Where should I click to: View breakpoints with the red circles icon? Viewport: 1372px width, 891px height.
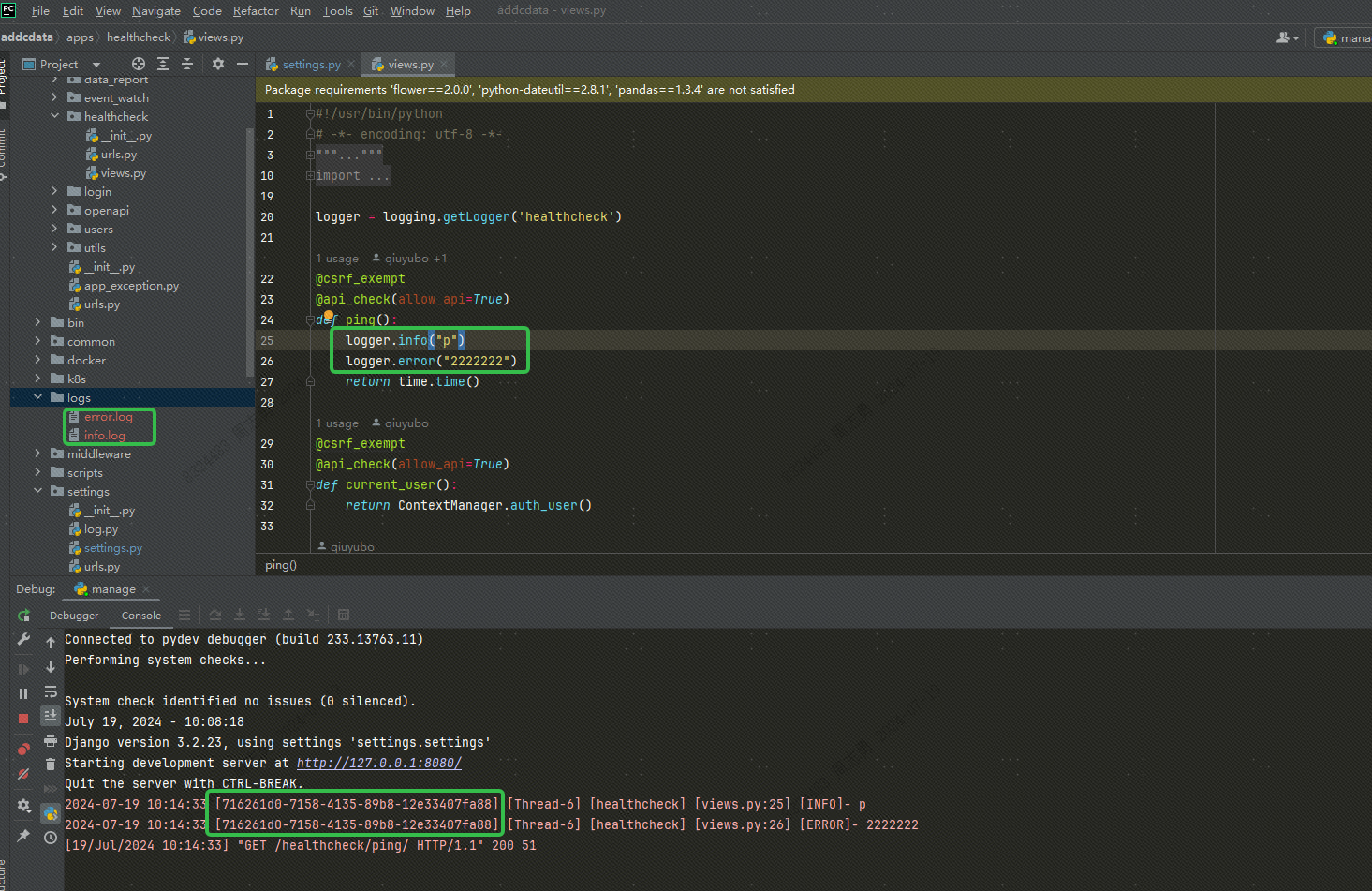click(x=24, y=749)
